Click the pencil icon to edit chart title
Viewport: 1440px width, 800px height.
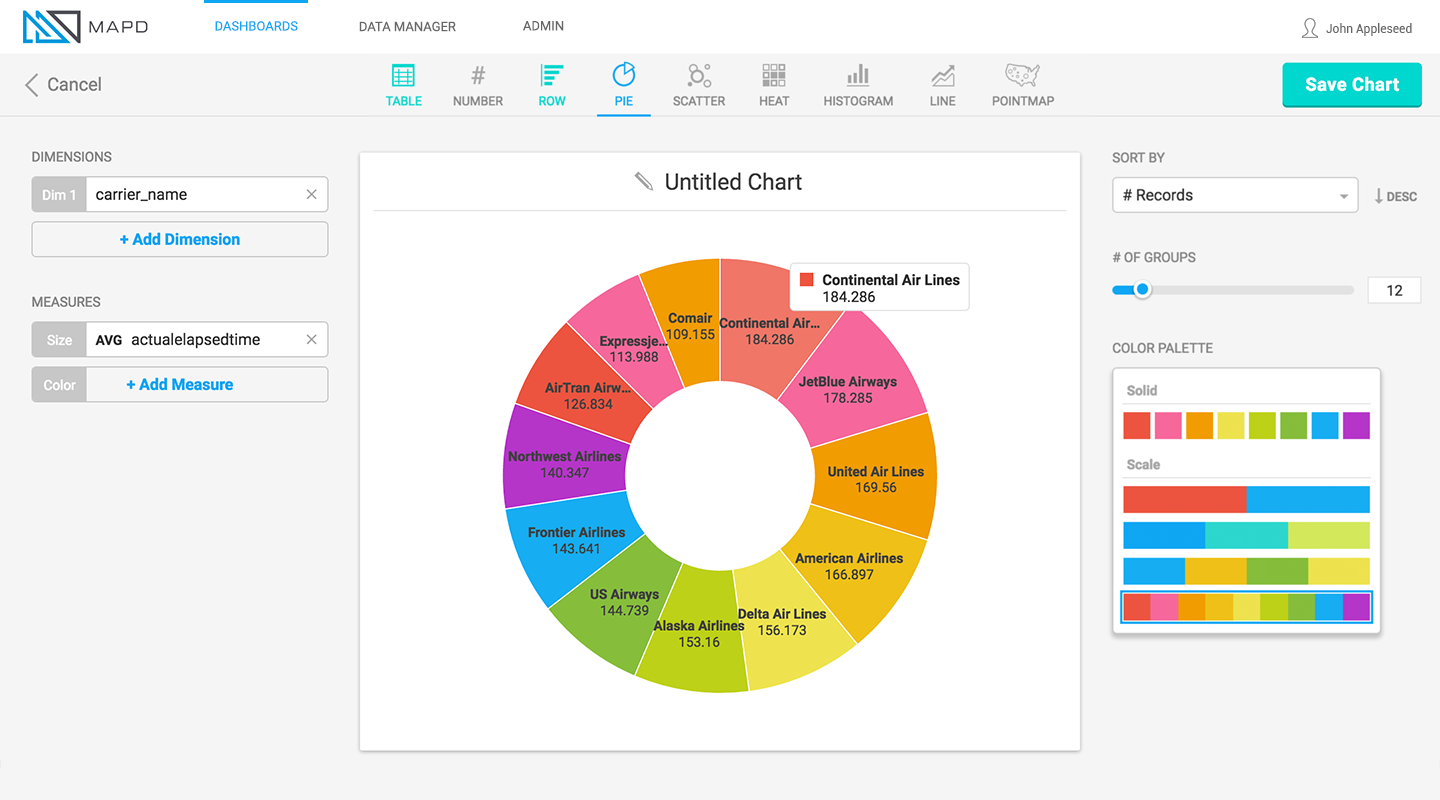click(644, 181)
